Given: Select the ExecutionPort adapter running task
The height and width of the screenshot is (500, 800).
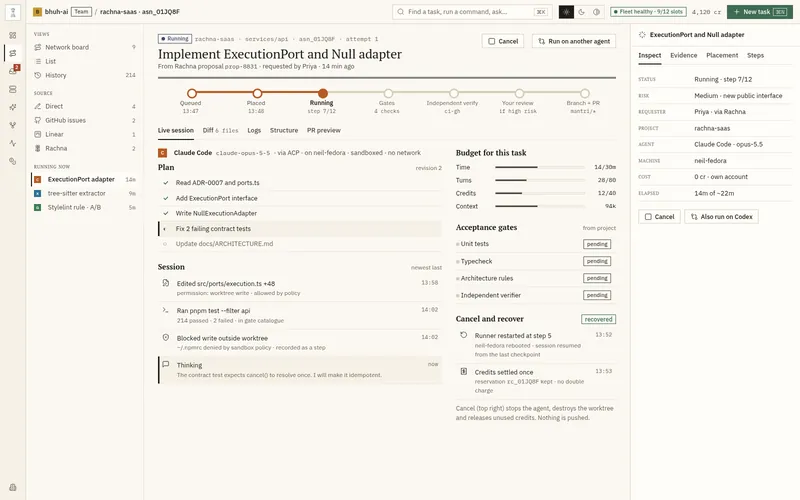Looking at the screenshot, I should (x=85, y=180).
